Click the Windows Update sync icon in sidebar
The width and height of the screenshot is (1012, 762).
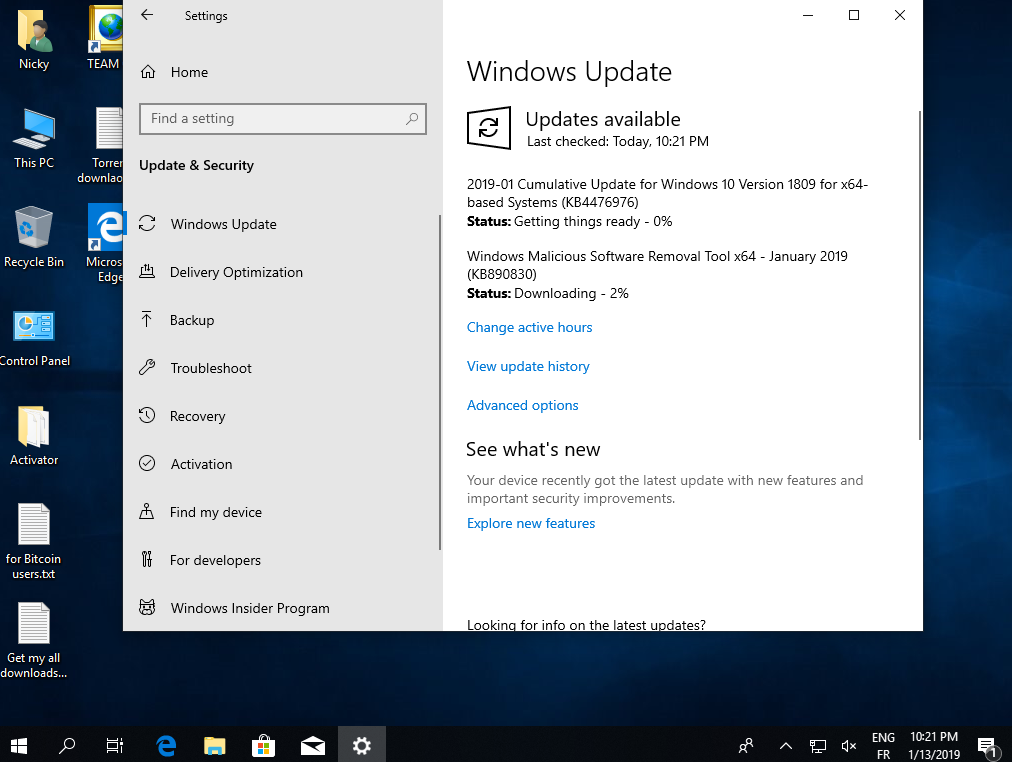(147, 223)
